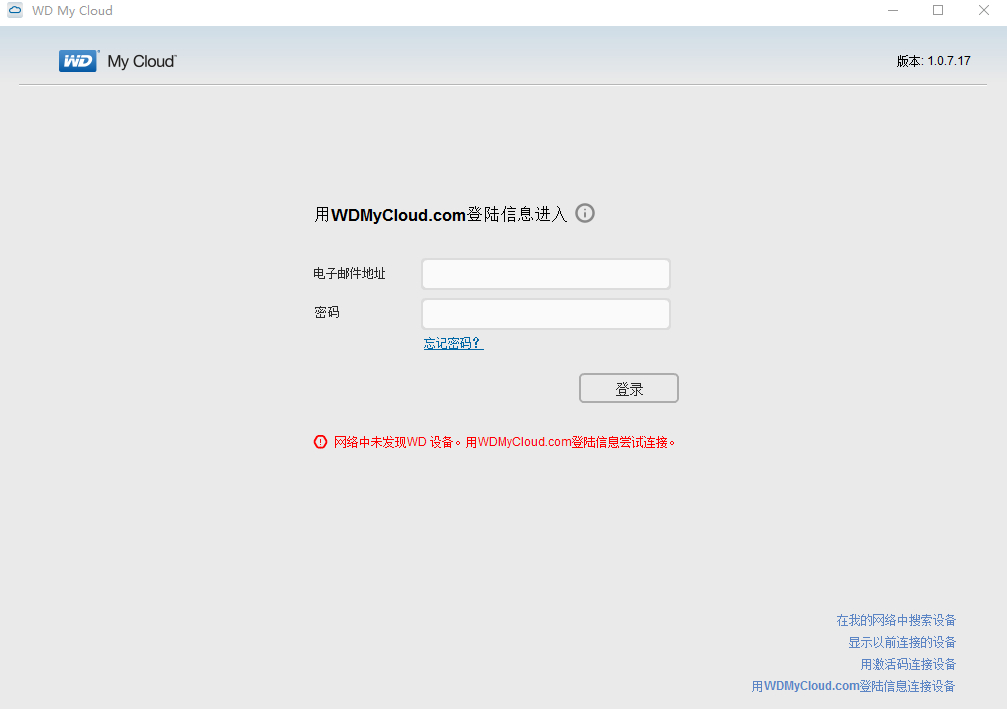The height and width of the screenshot is (709, 1007).
Task: Close the WD My Cloud window
Action: tap(983, 10)
